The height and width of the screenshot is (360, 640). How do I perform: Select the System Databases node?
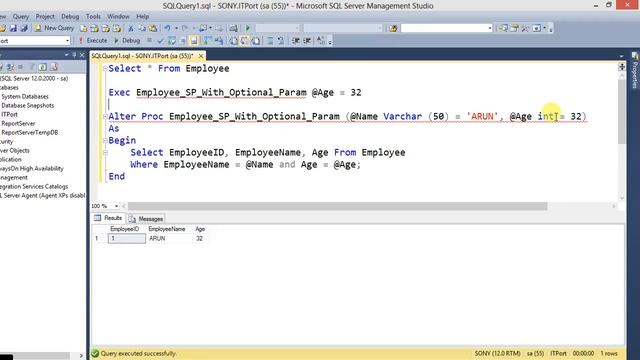pyautogui.click(x=24, y=96)
